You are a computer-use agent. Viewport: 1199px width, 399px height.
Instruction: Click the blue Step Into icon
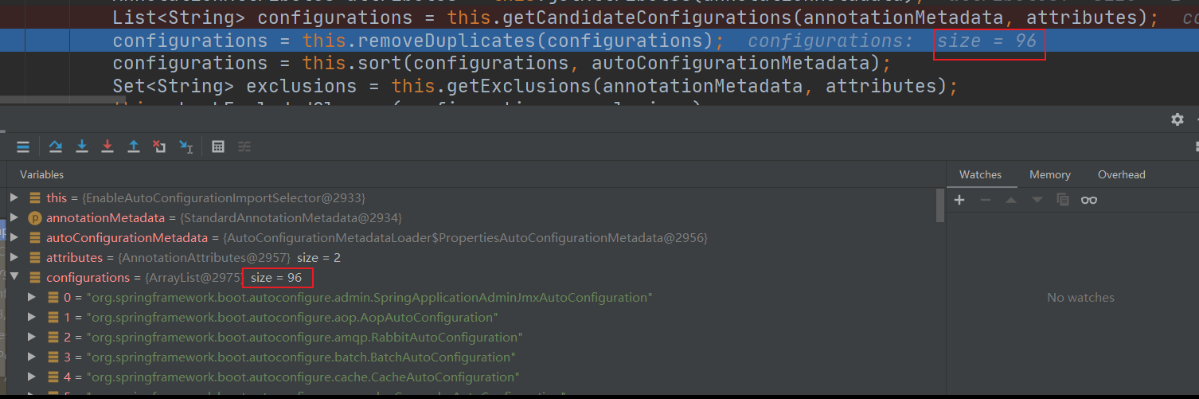tap(82, 146)
